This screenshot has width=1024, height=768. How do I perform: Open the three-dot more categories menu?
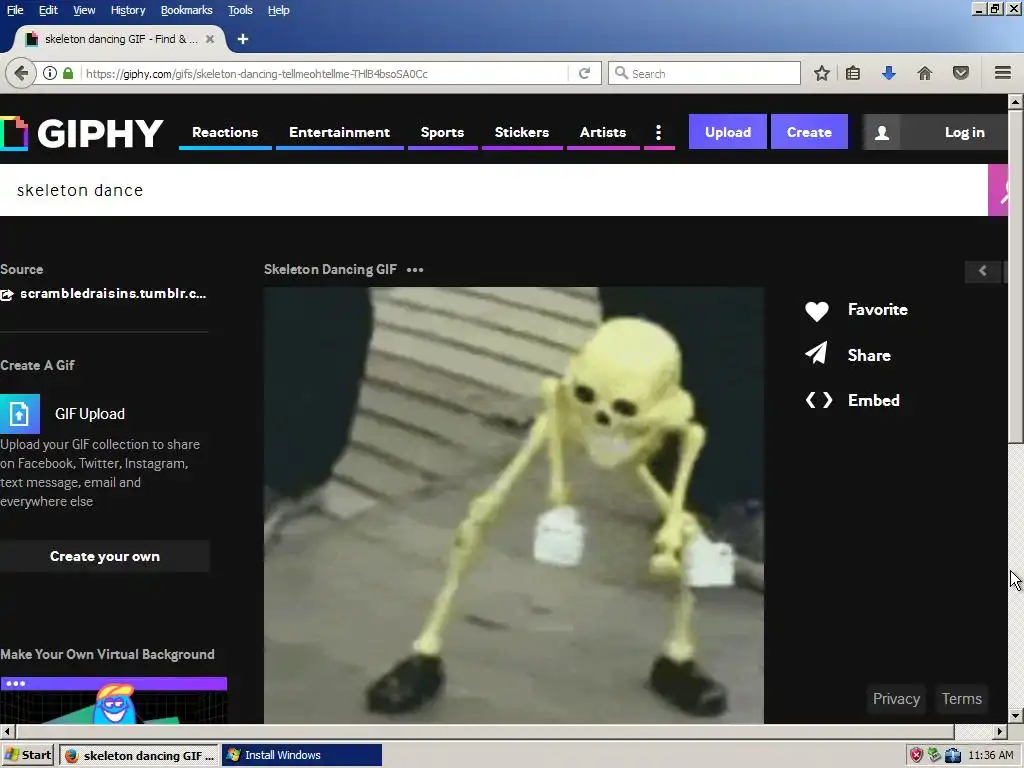point(658,133)
